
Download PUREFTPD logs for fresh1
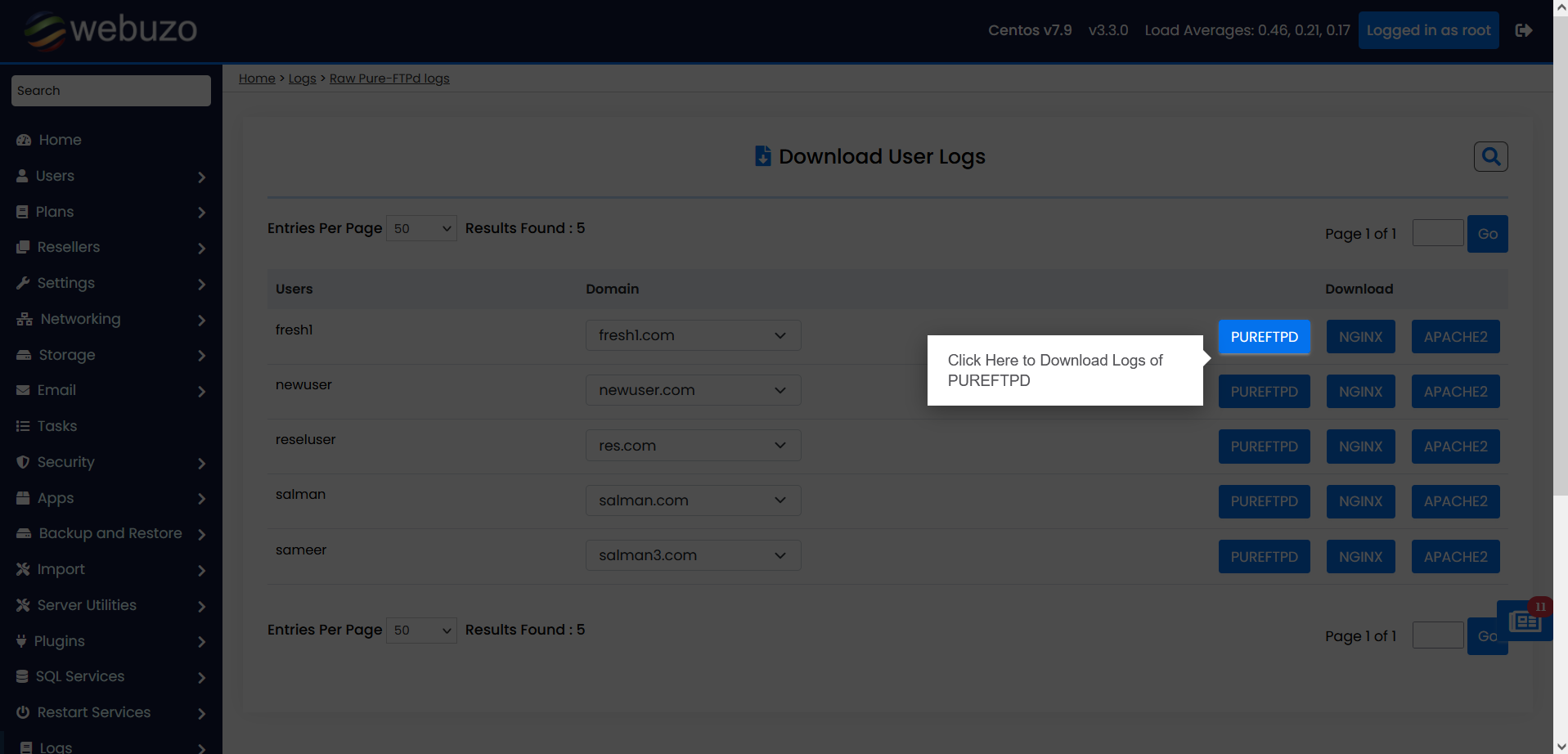1264,337
